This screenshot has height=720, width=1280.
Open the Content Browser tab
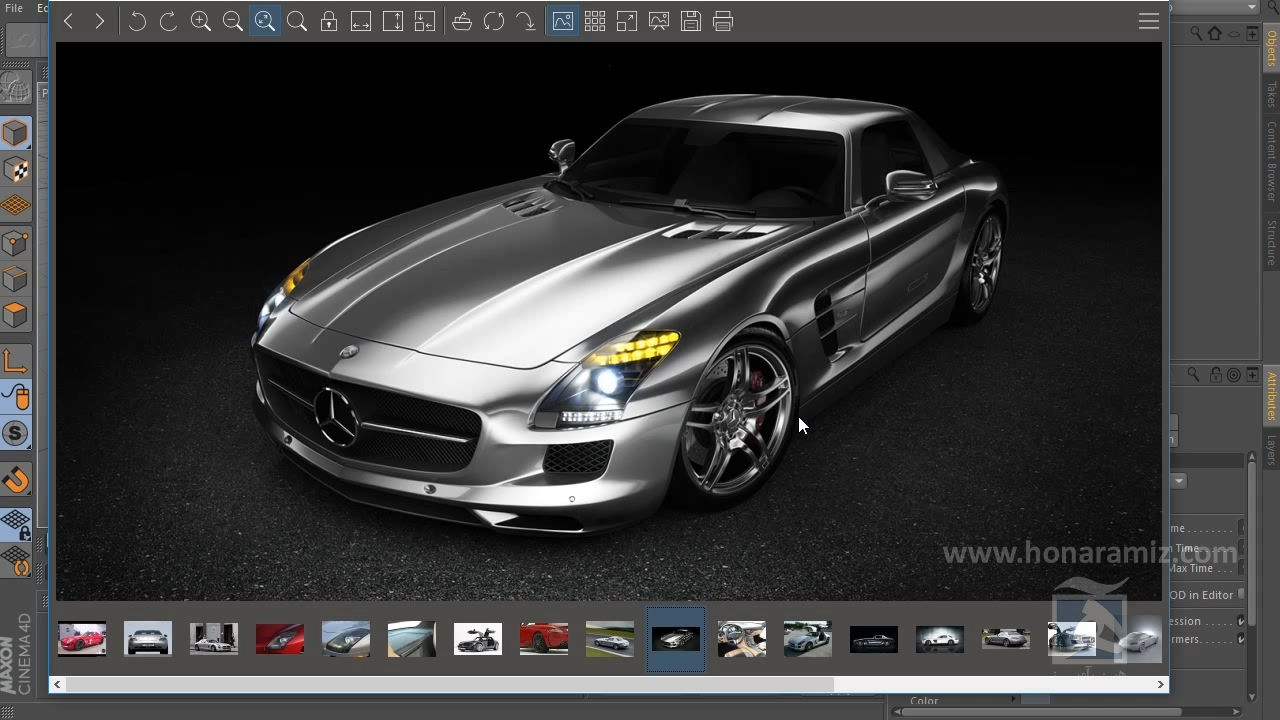tap(1272, 162)
